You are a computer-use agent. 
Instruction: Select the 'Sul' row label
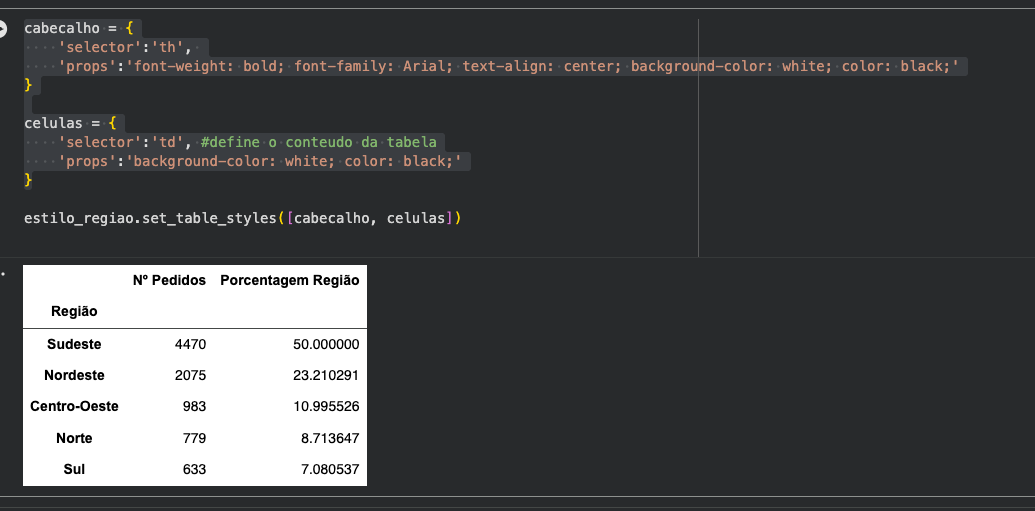pyautogui.click(x=74, y=469)
